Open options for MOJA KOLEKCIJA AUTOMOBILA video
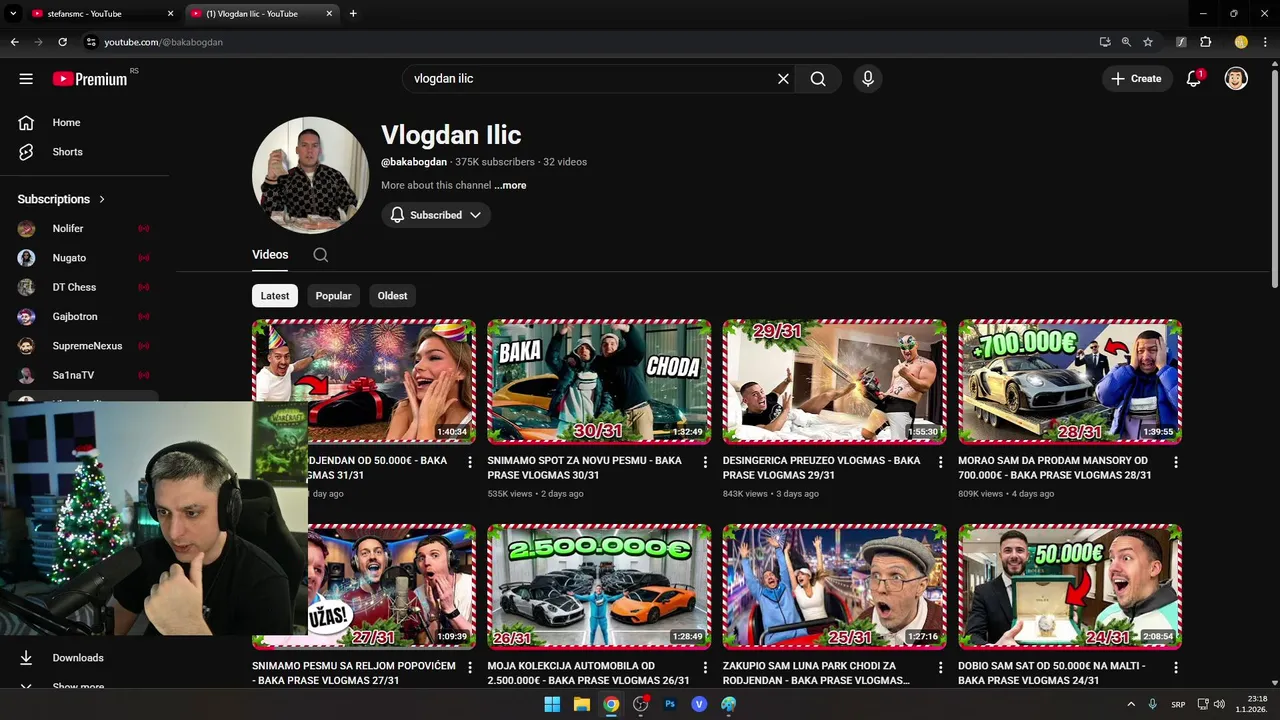The width and height of the screenshot is (1280, 720). (705, 667)
